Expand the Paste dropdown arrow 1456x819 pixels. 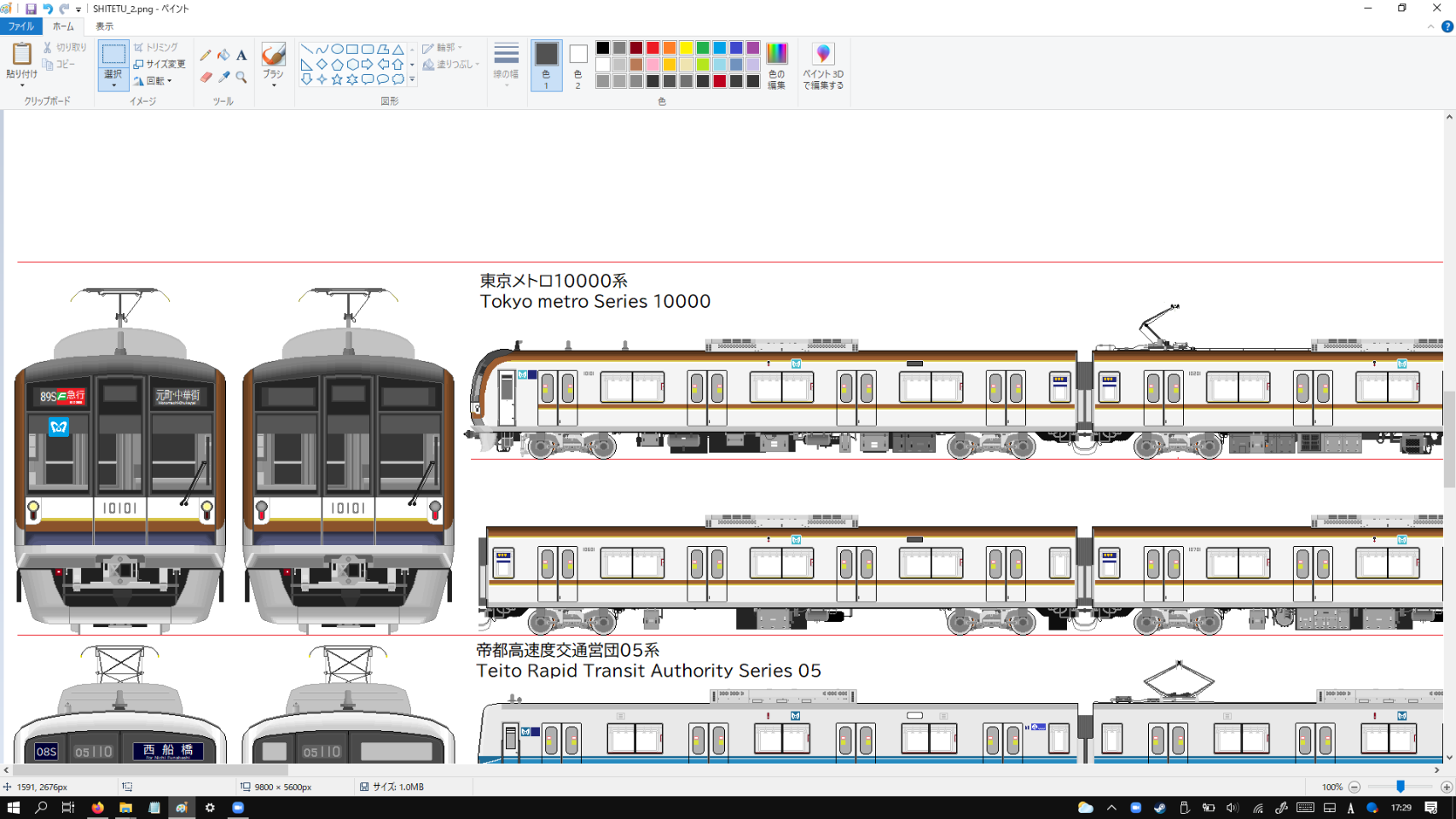pyautogui.click(x=21, y=85)
